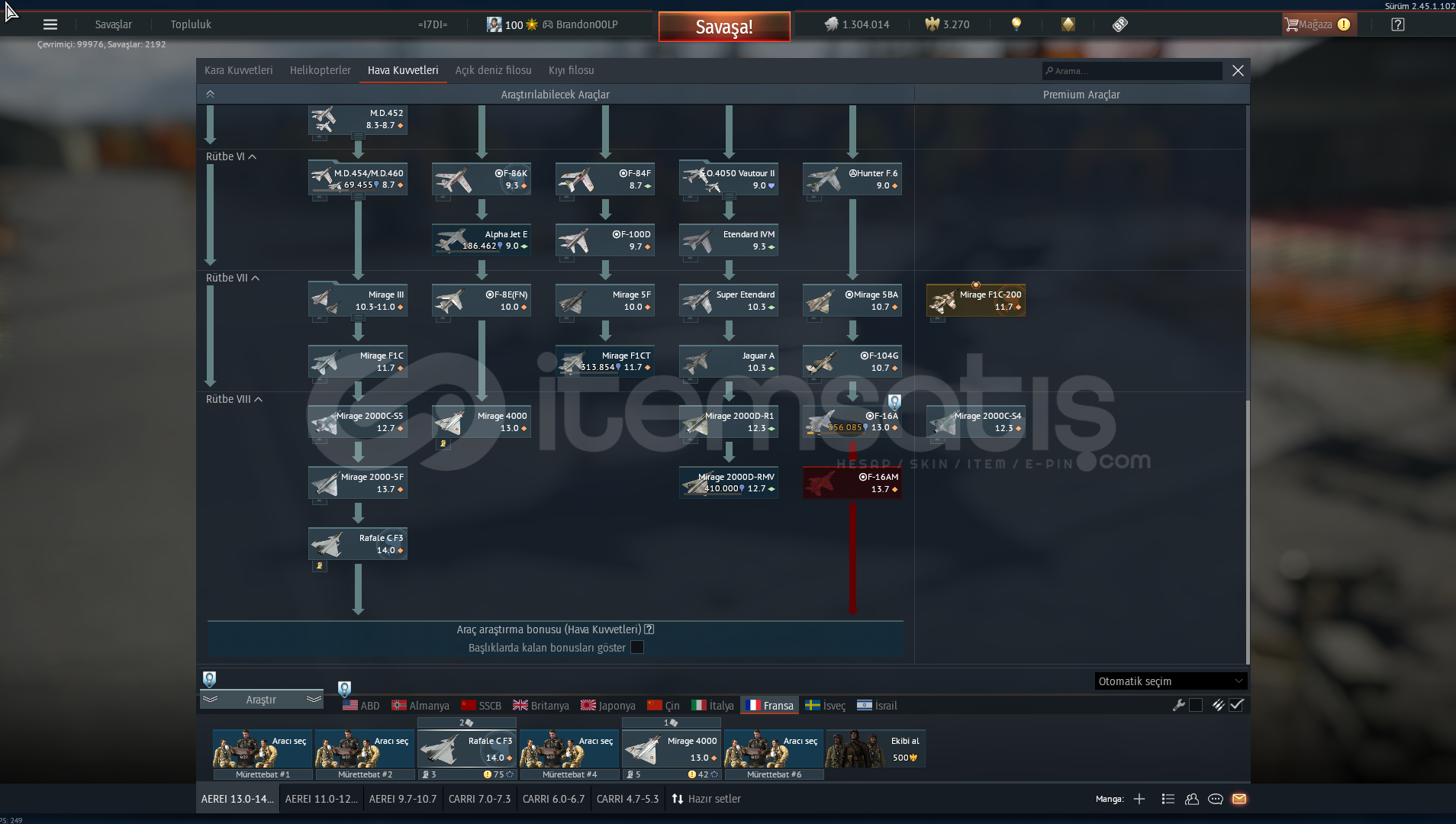Select the Hava Kuvvetleri tab
The width and height of the screenshot is (1456, 824).
[403, 70]
